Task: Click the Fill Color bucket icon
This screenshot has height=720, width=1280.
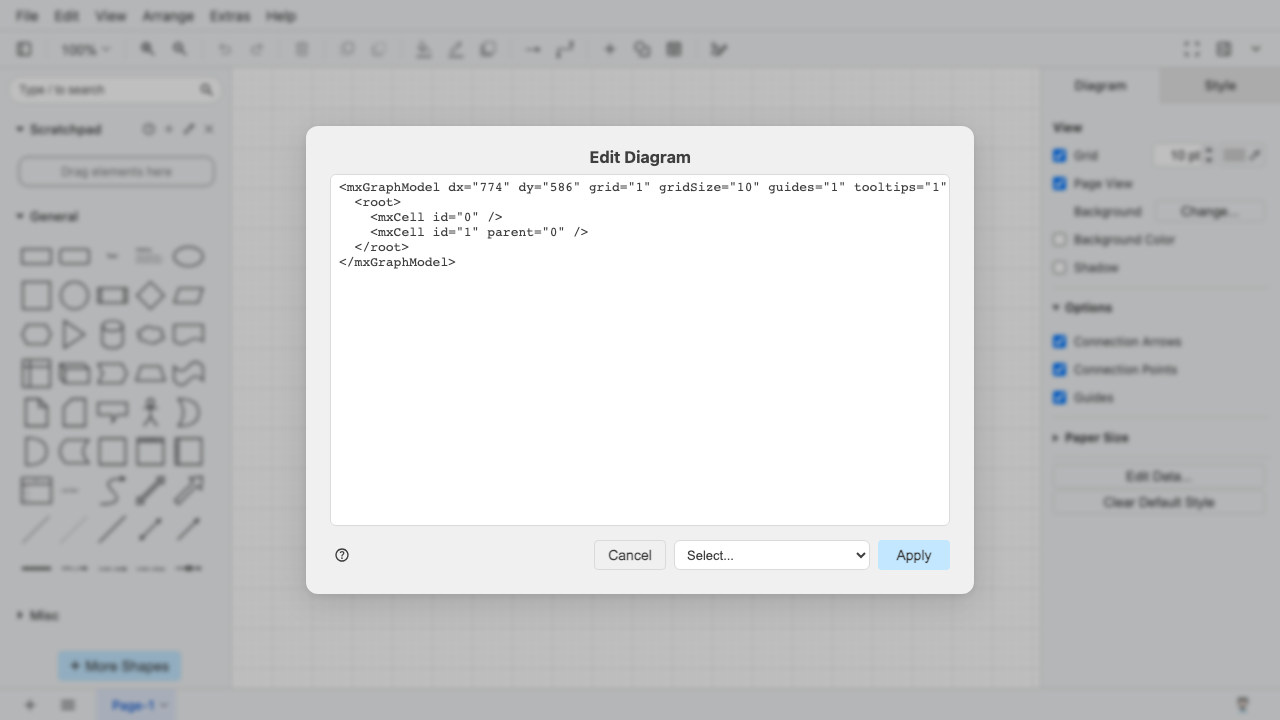Action: click(424, 49)
